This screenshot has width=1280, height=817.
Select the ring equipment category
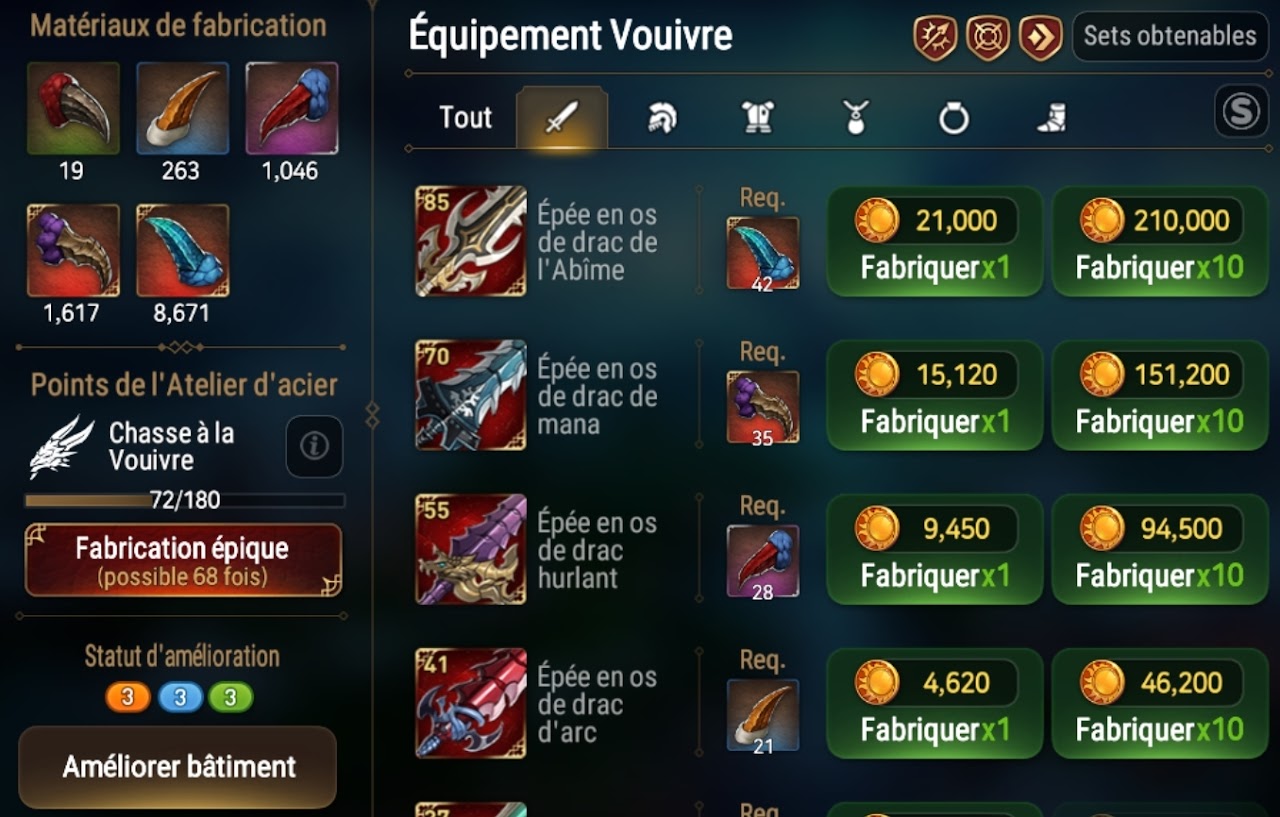(953, 118)
